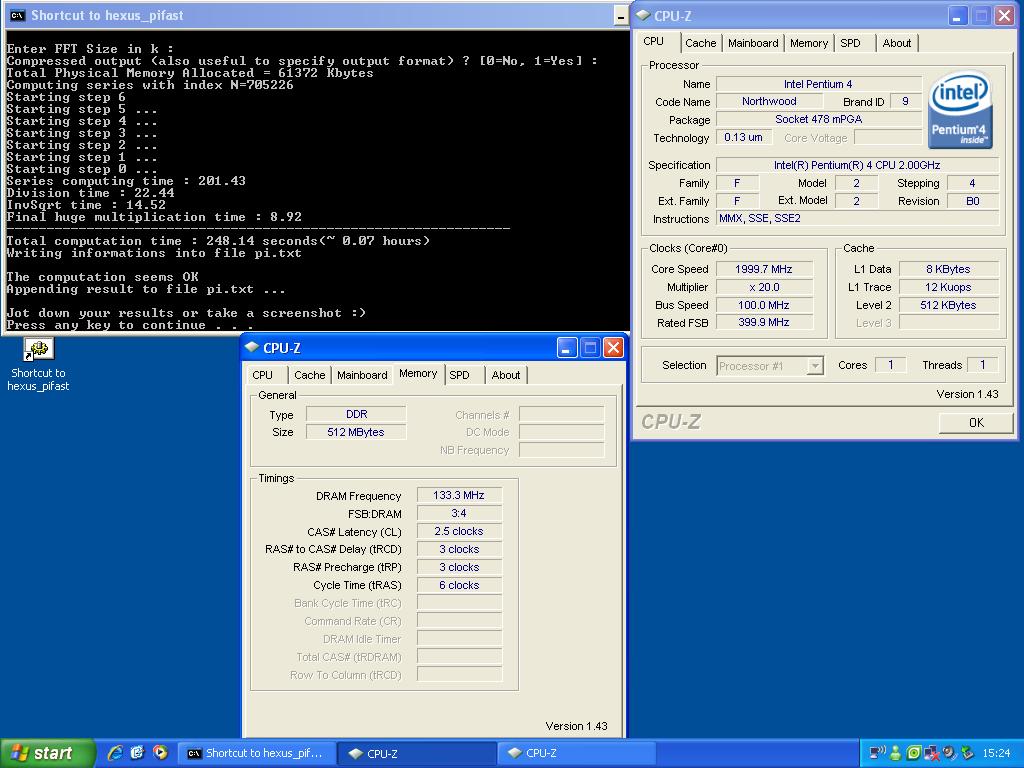Open About tab in lower CPU-Z window
The width and height of the screenshot is (1024, 768).
tap(505, 375)
